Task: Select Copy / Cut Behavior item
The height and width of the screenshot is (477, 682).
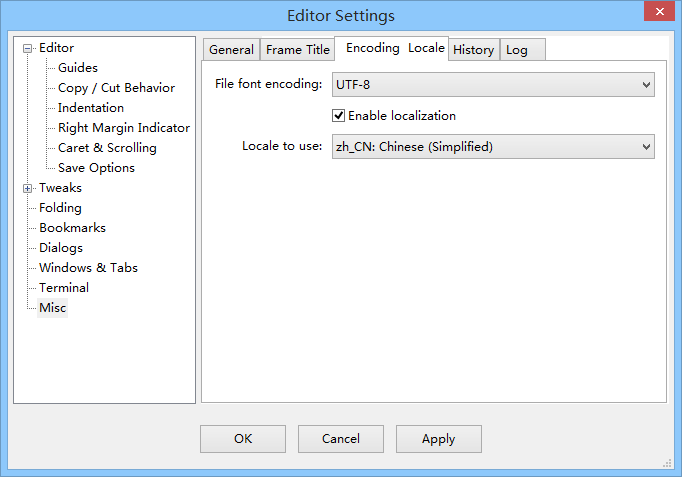Action: click(116, 88)
